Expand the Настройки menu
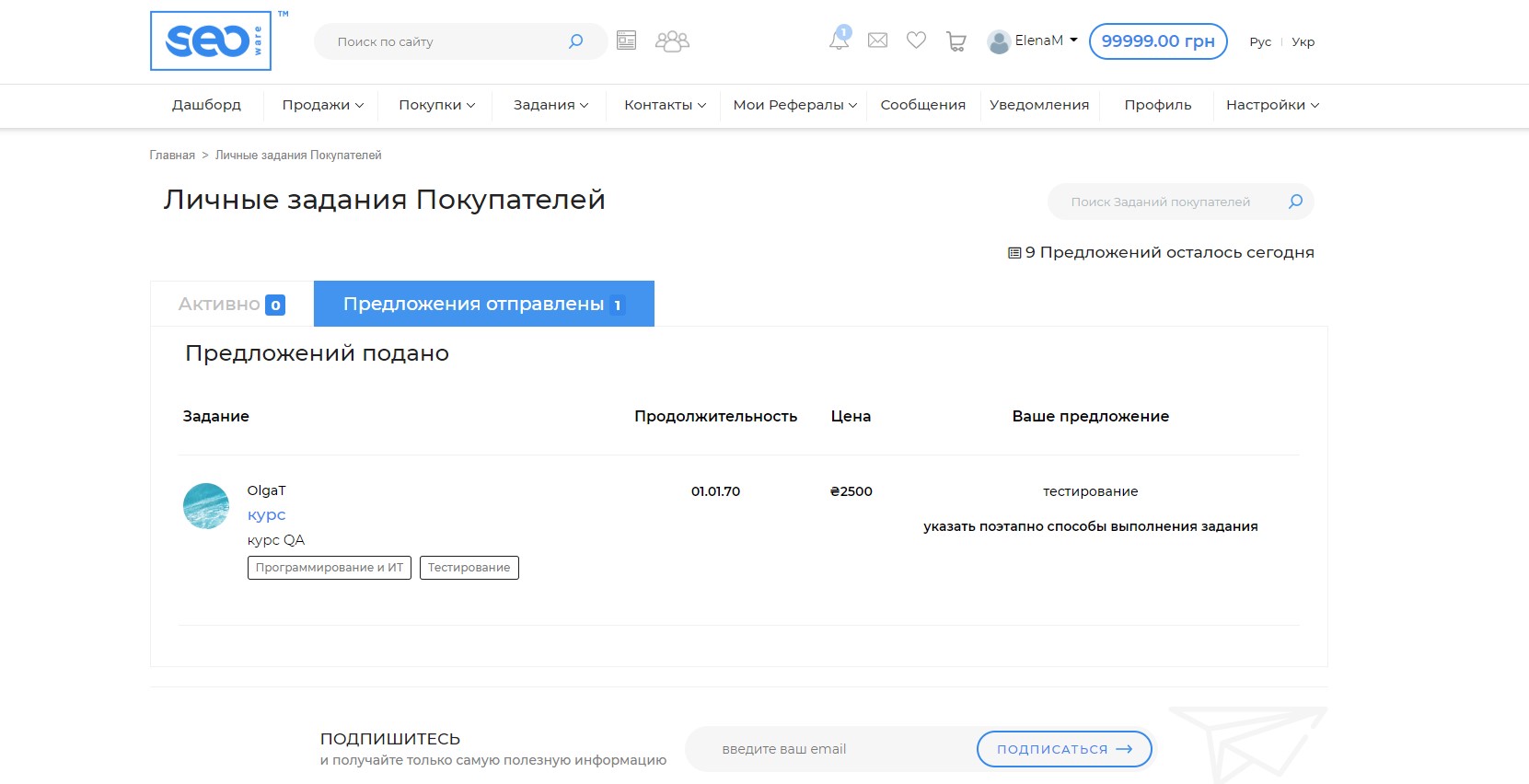1529x784 pixels. click(1272, 105)
